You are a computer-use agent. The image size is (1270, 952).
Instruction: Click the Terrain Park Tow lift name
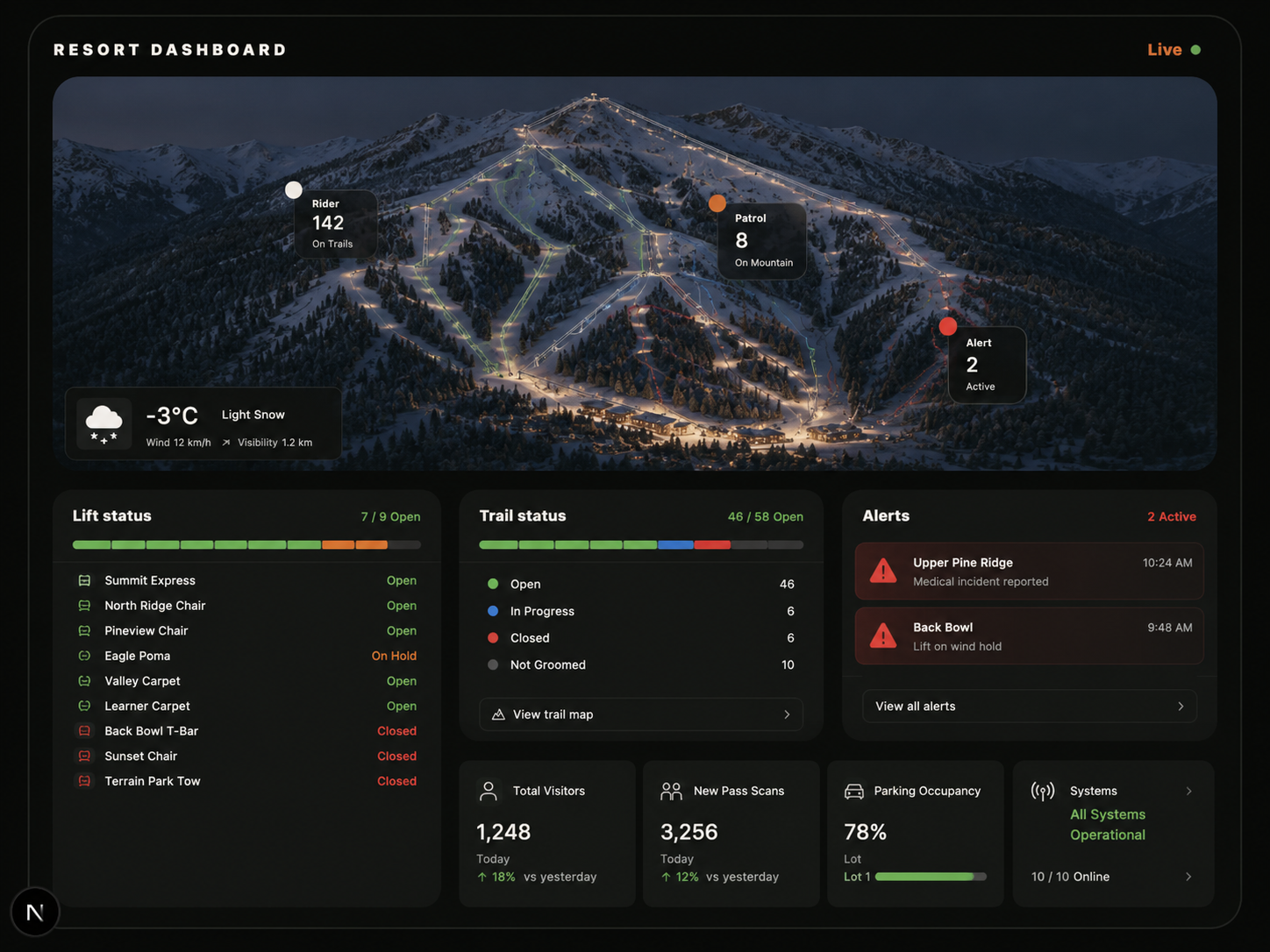153,781
